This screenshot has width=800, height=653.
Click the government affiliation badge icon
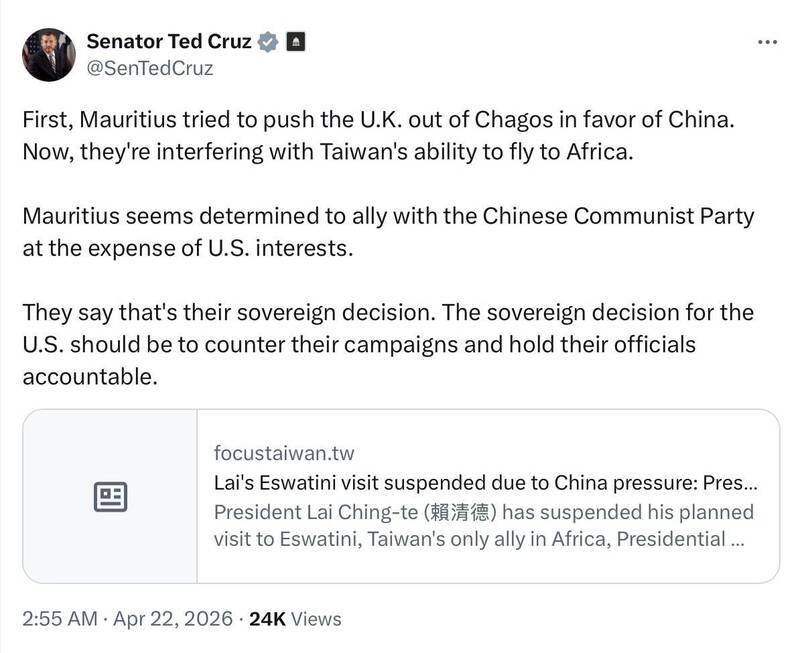pyautogui.click(x=296, y=42)
